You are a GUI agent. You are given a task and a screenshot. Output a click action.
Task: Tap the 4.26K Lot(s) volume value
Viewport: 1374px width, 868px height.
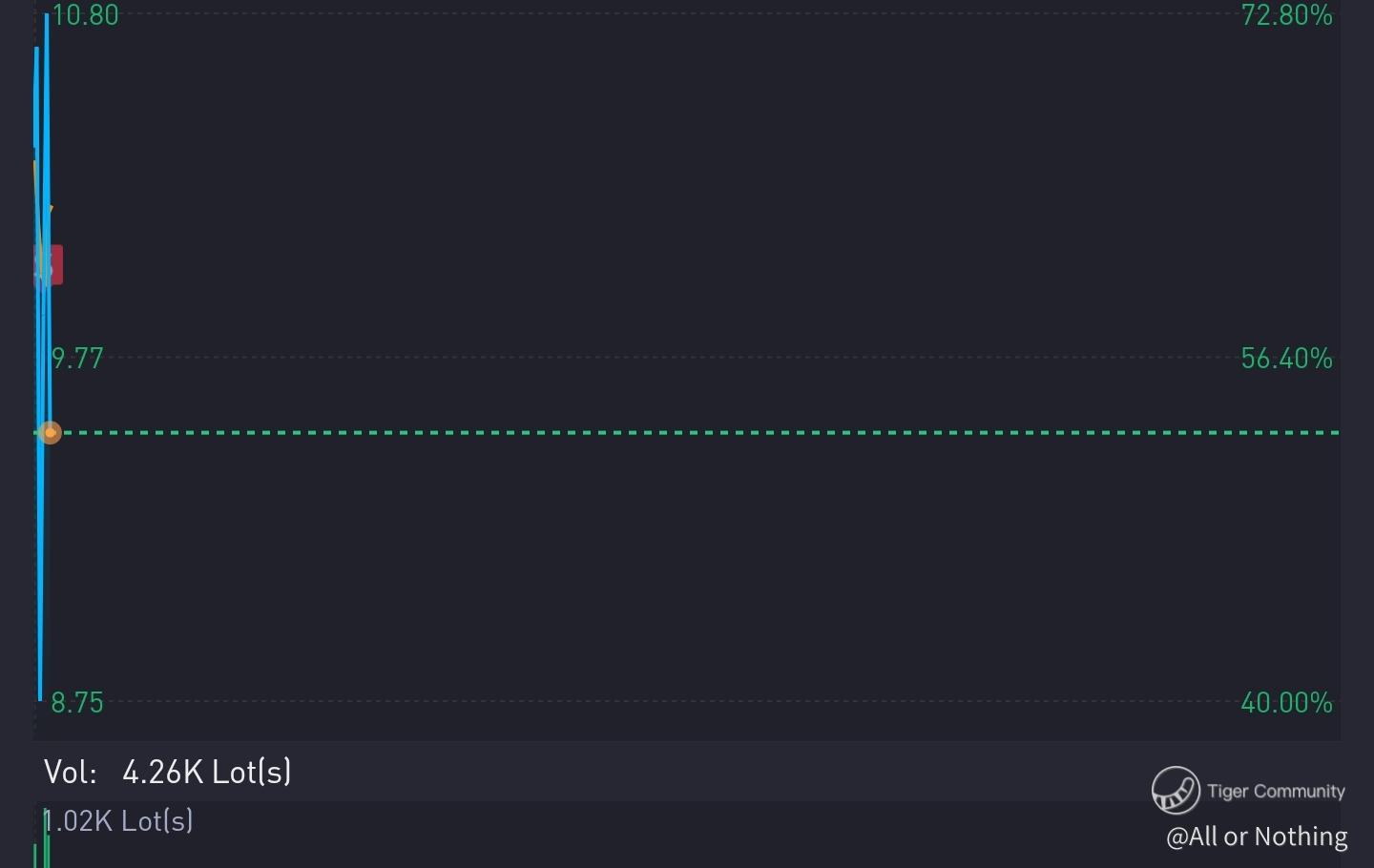click(x=207, y=772)
